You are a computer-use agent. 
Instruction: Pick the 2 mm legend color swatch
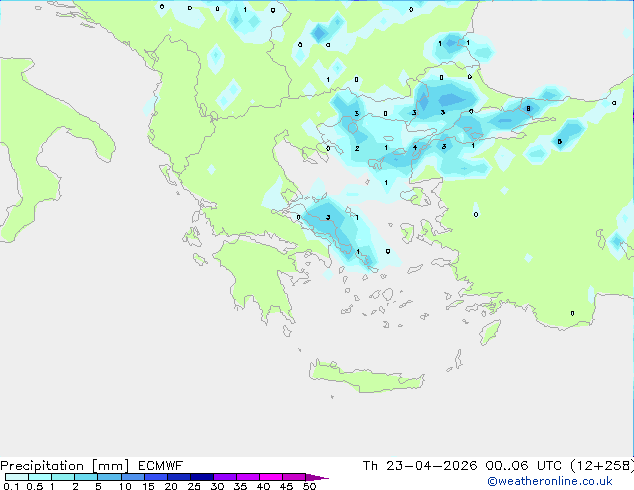click(86, 477)
